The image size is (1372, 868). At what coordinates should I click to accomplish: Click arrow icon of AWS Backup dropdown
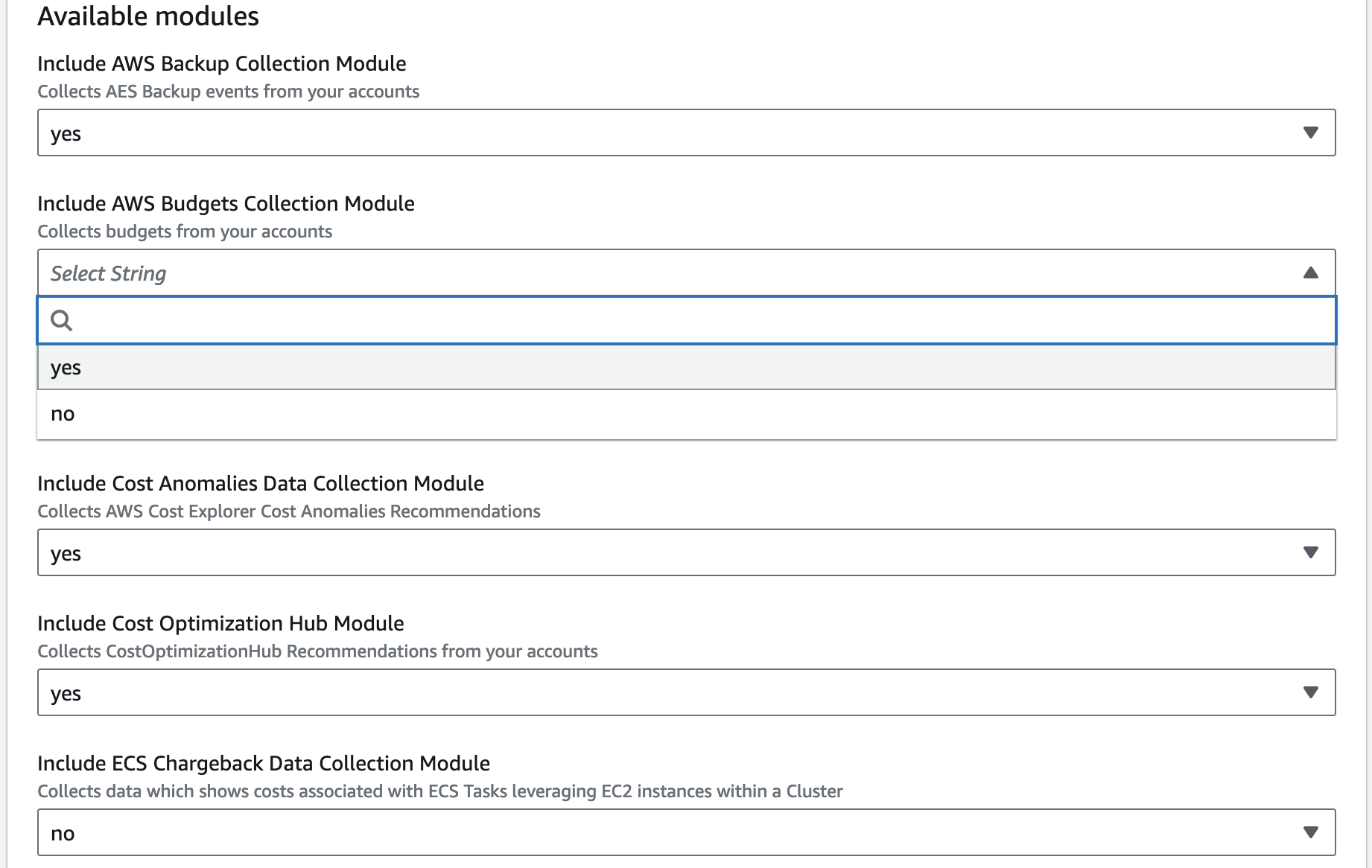1311,133
